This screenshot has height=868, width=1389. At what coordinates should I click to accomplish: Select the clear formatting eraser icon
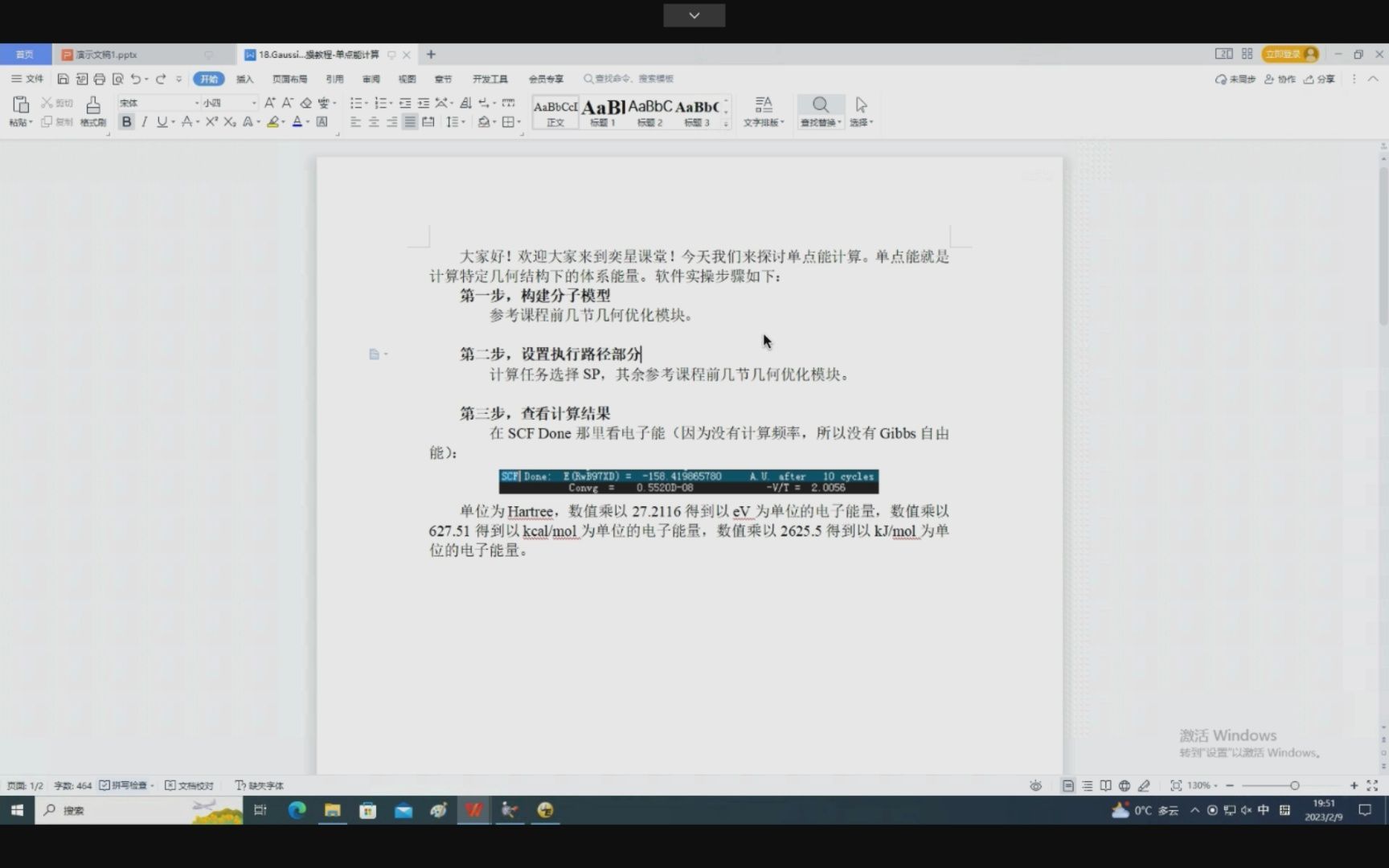(x=305, y=103)
